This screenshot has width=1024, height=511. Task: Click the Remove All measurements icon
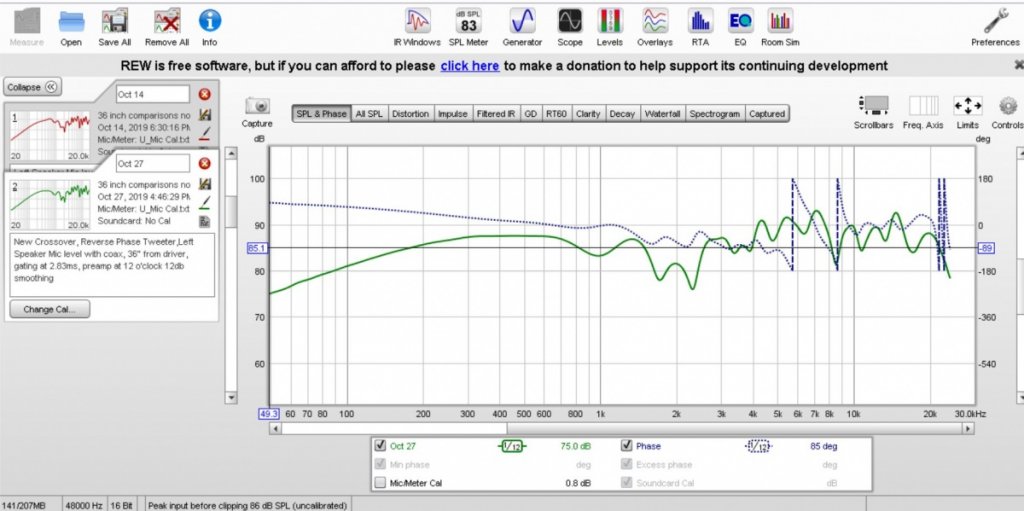click(x=167, y=22)
